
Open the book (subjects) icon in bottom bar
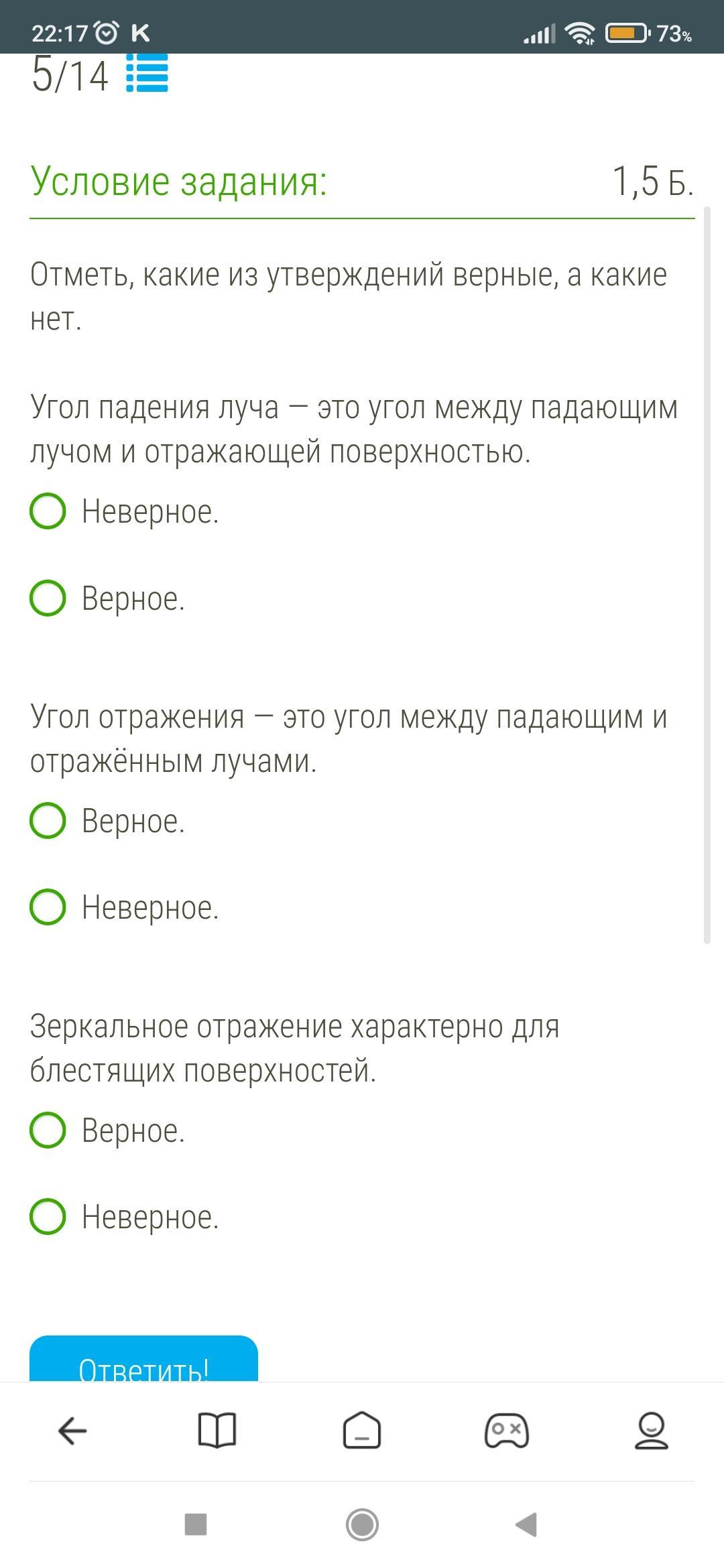(217, 1431)
